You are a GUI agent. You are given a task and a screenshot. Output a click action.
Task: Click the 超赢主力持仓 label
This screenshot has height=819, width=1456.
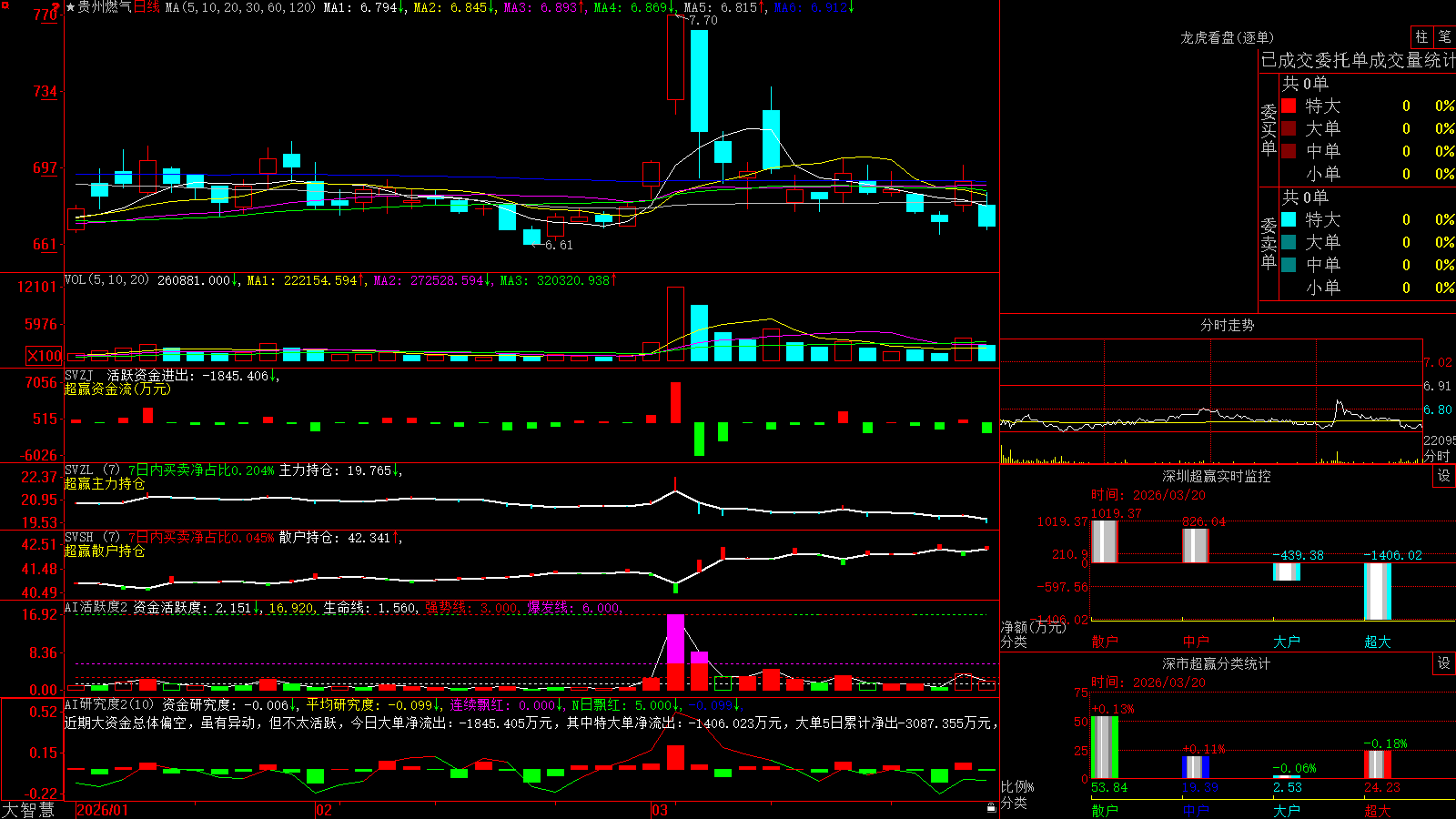105,483
